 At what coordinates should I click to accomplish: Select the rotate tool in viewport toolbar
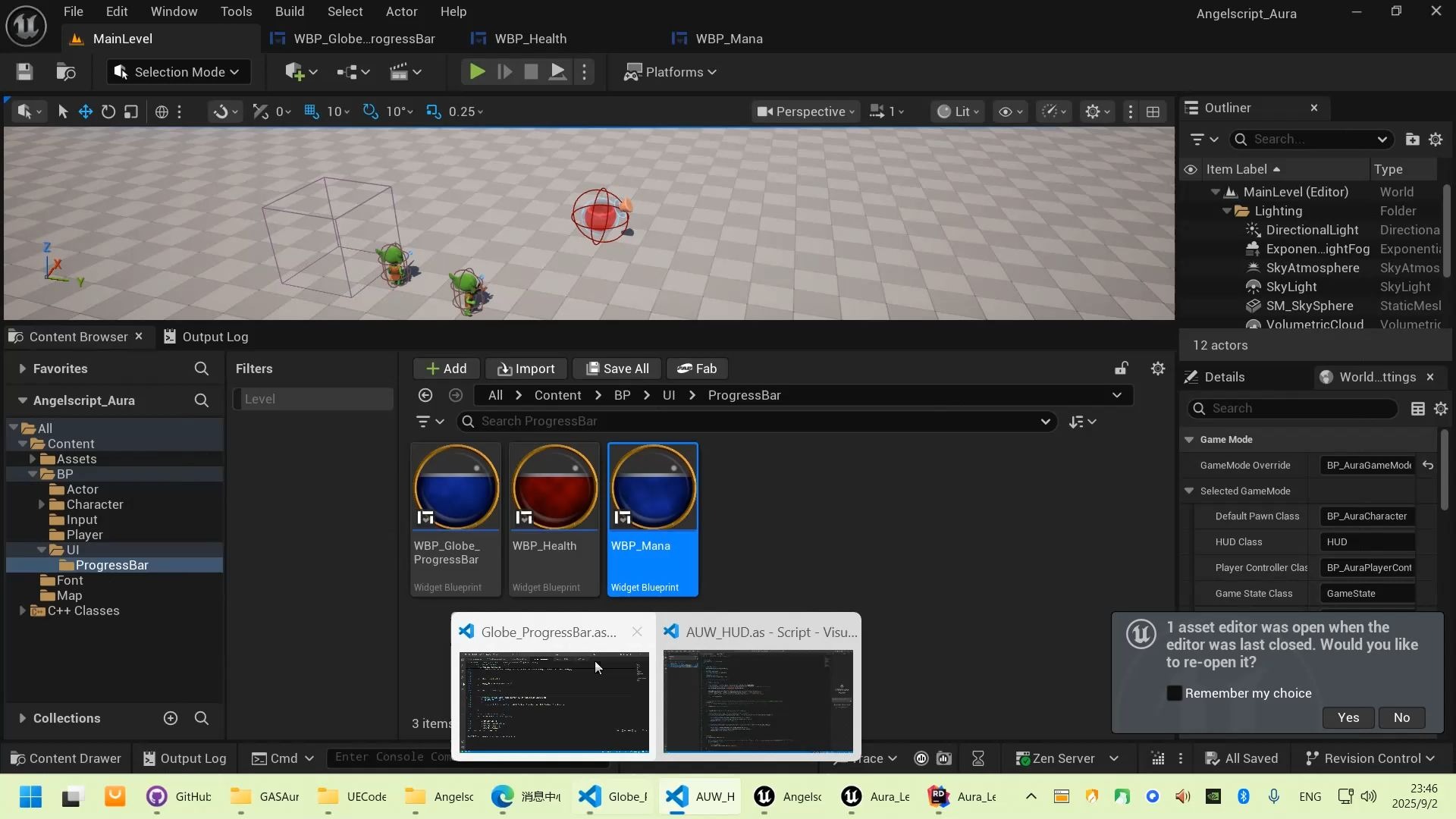(x=108, y=111)
